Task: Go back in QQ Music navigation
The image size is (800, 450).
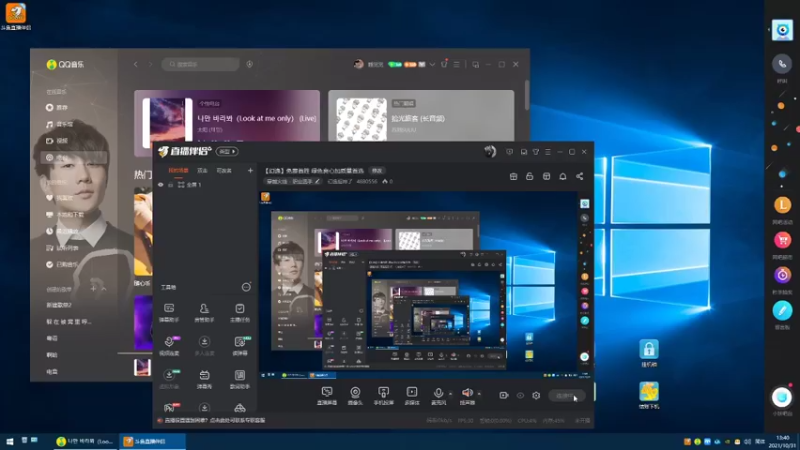Action: tap(136, 64)
